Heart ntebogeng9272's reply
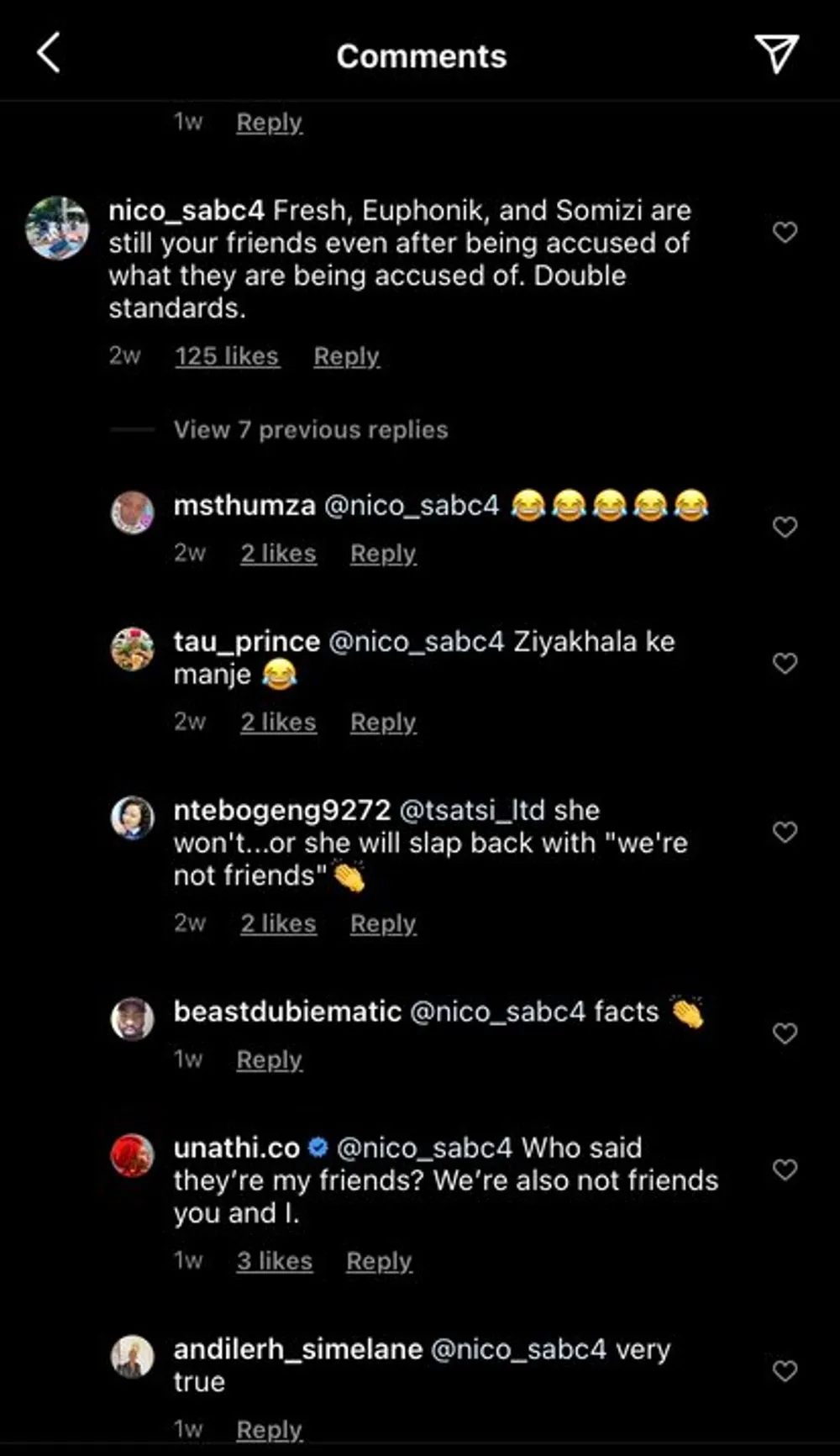Image resolution: width=840 pixels, height=1456 pixels. (x=785, y=832)
